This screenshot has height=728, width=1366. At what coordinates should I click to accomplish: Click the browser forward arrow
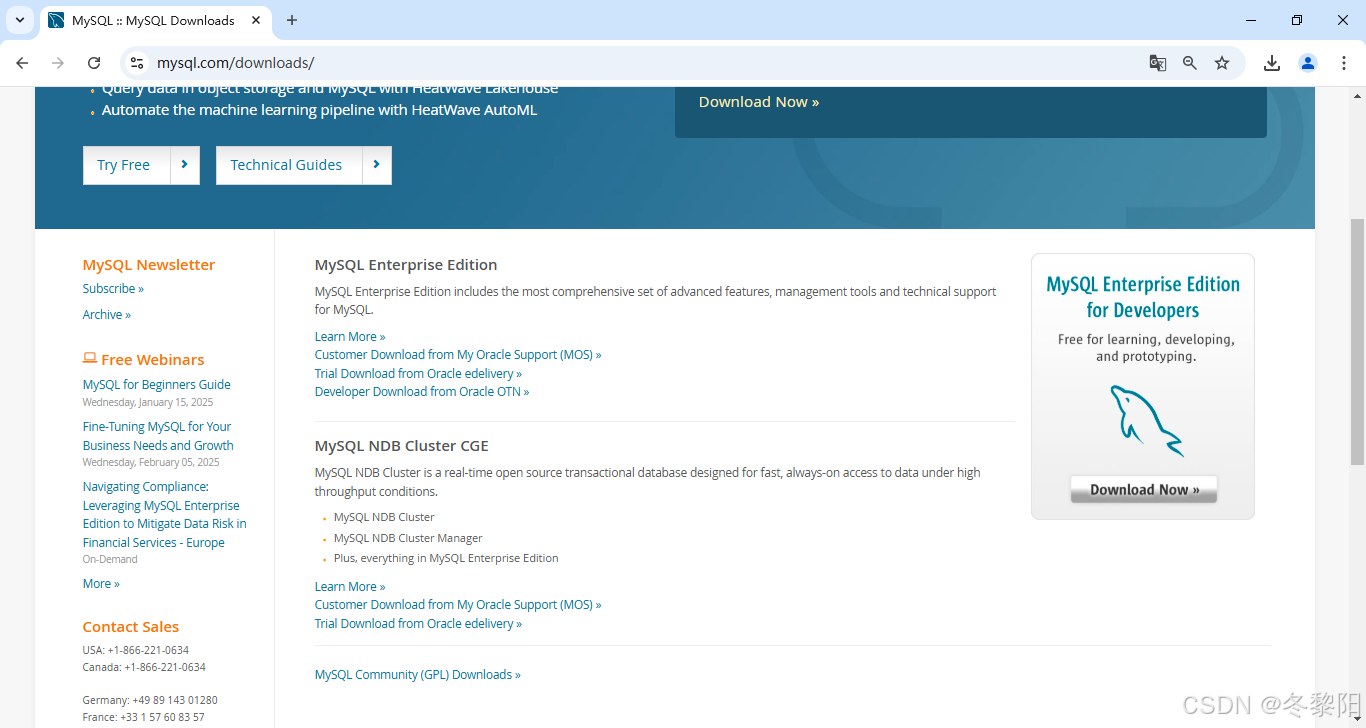(x=58, y=63)
